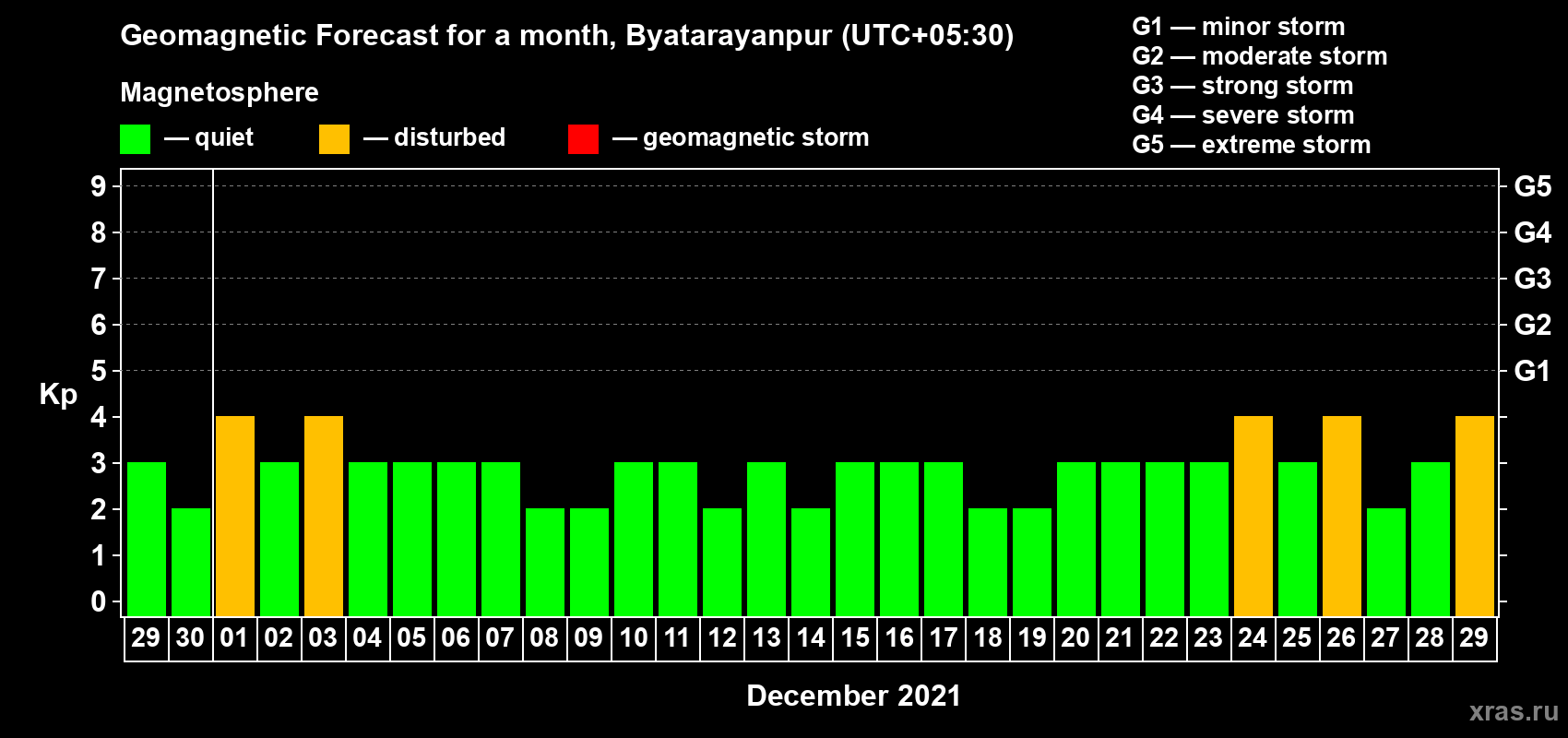Screen dimensions: 1568x738
Task: Click the date label '16' on the axis
Action: pyautogui.click(x=899, y=637)
